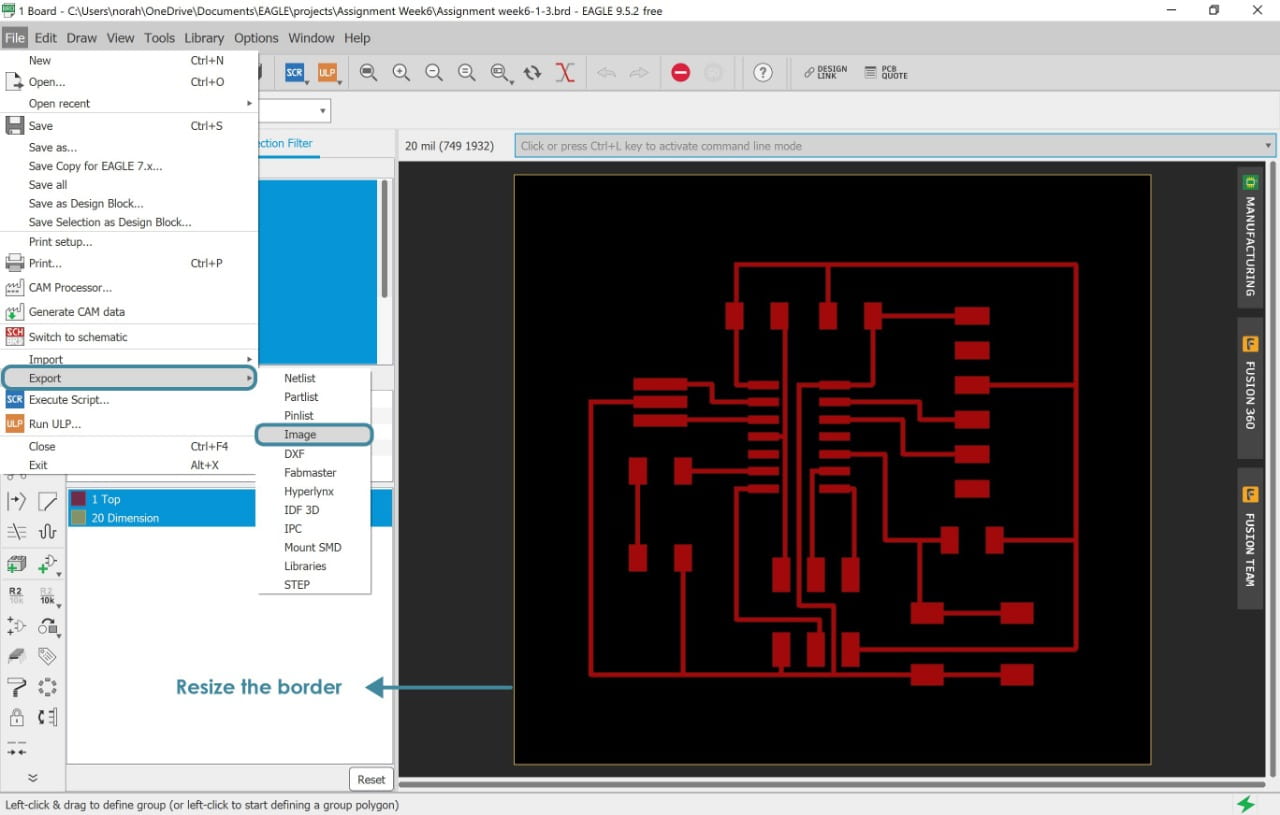Click the Zoom out magnifier icon
The image size is (1280, 815).
click(x=434, y=72)
